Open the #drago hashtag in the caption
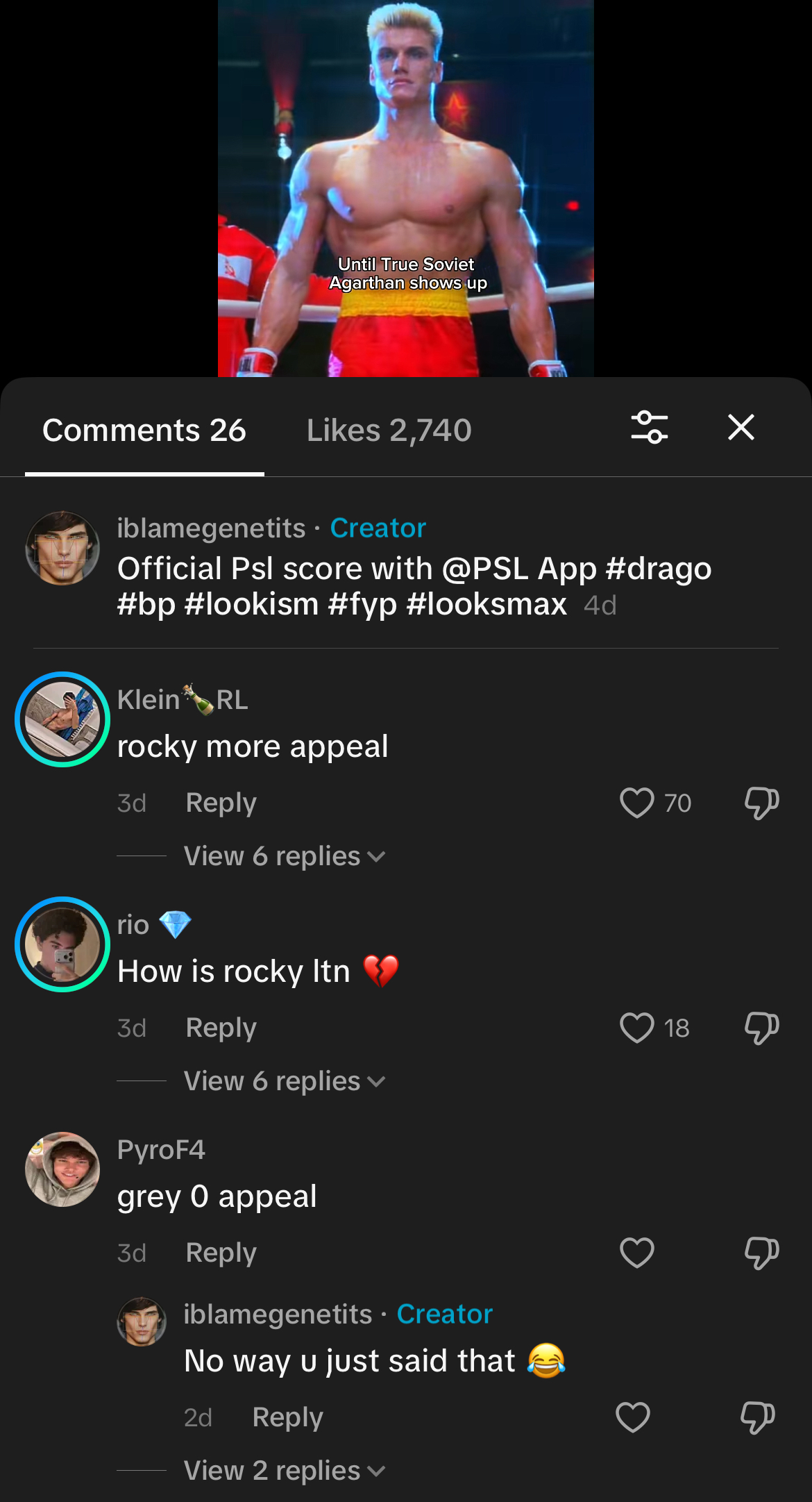This screenshot has height=1502, width=812. 658,569
